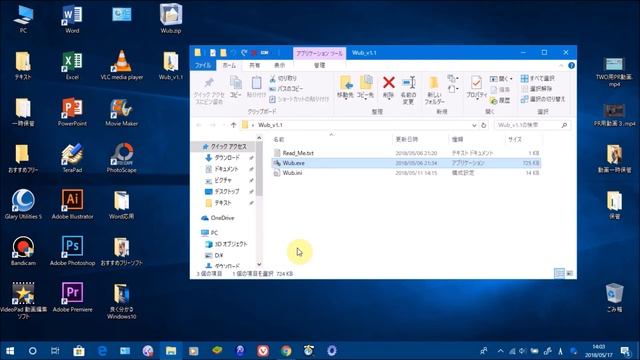Switch to the View ribbon tab
640x360 pixels.
(x=280, y=65)
